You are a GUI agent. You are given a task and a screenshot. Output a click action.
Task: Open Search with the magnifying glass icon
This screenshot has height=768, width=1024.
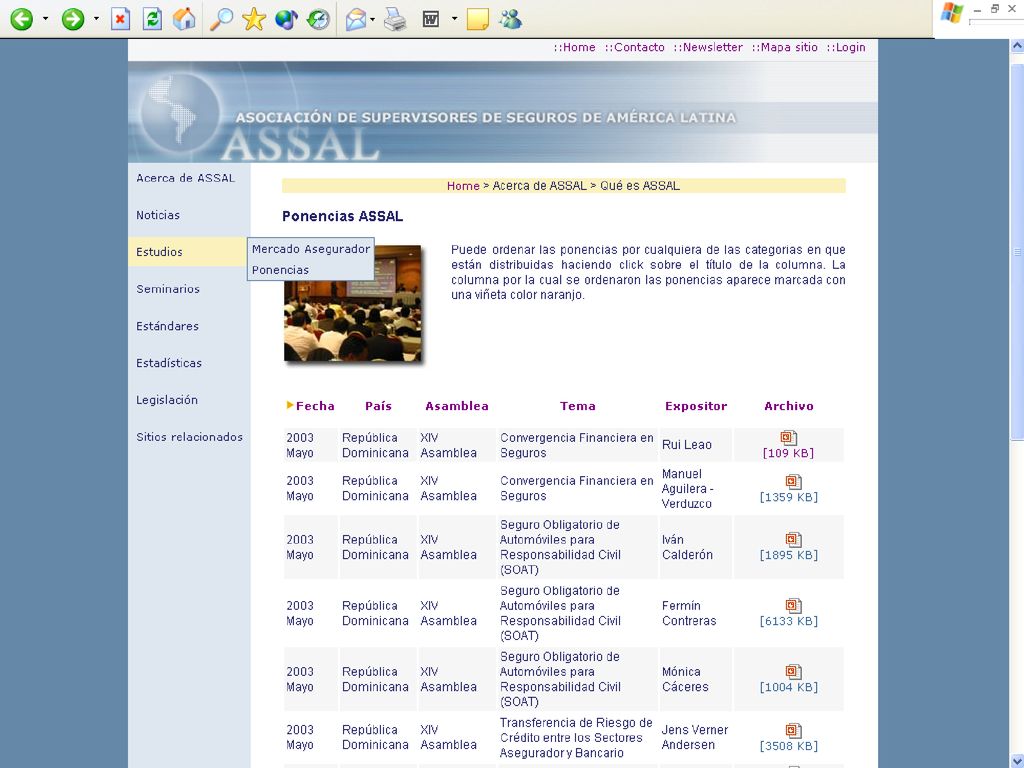click(x=221, y=19)
